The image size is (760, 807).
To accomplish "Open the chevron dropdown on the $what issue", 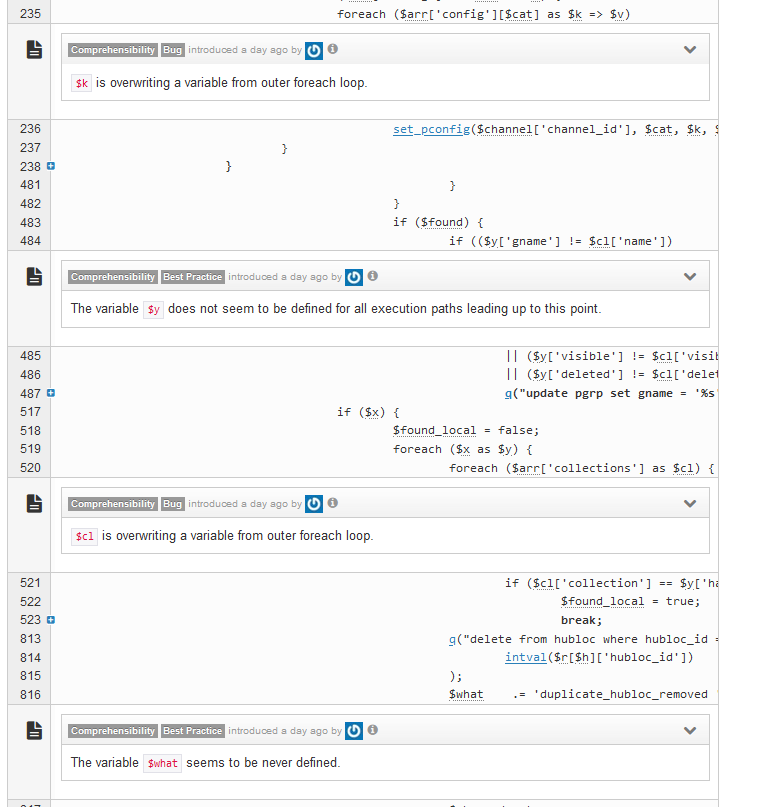I will (x=689, y=731).
